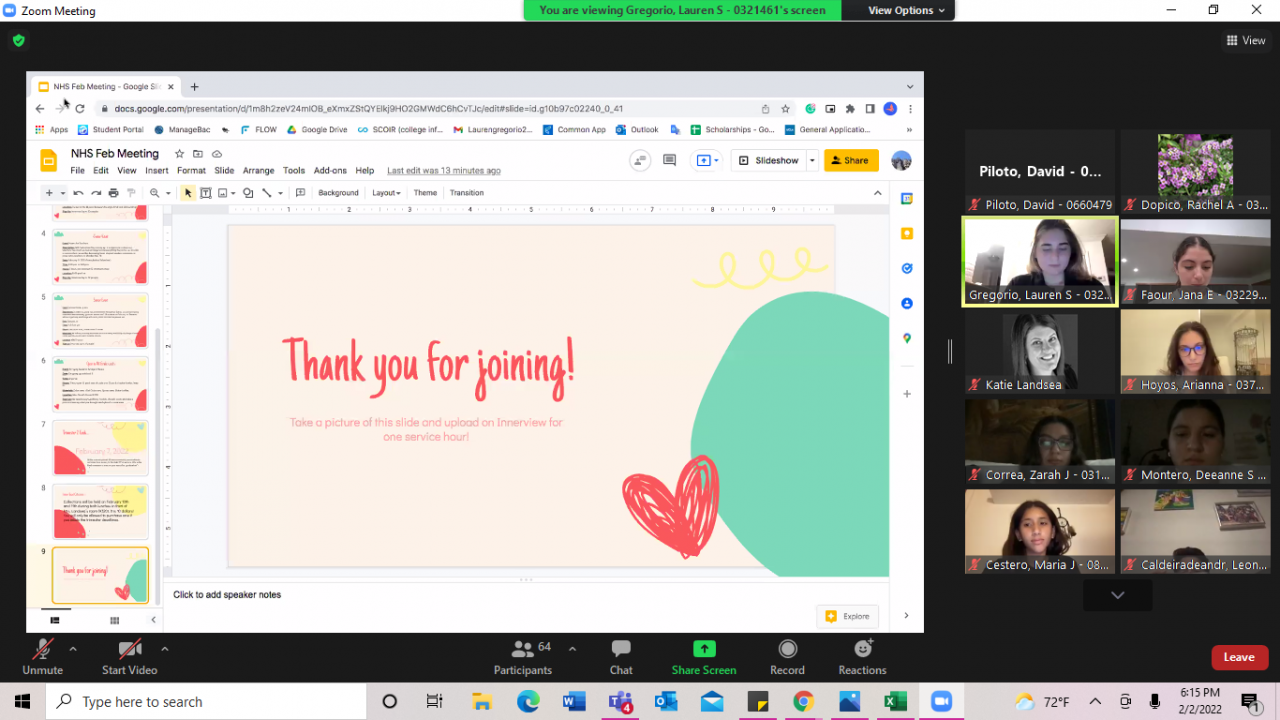Click the red Leave button
This screenshot has width=1280, height=720.
click(x=1239, y=657)
